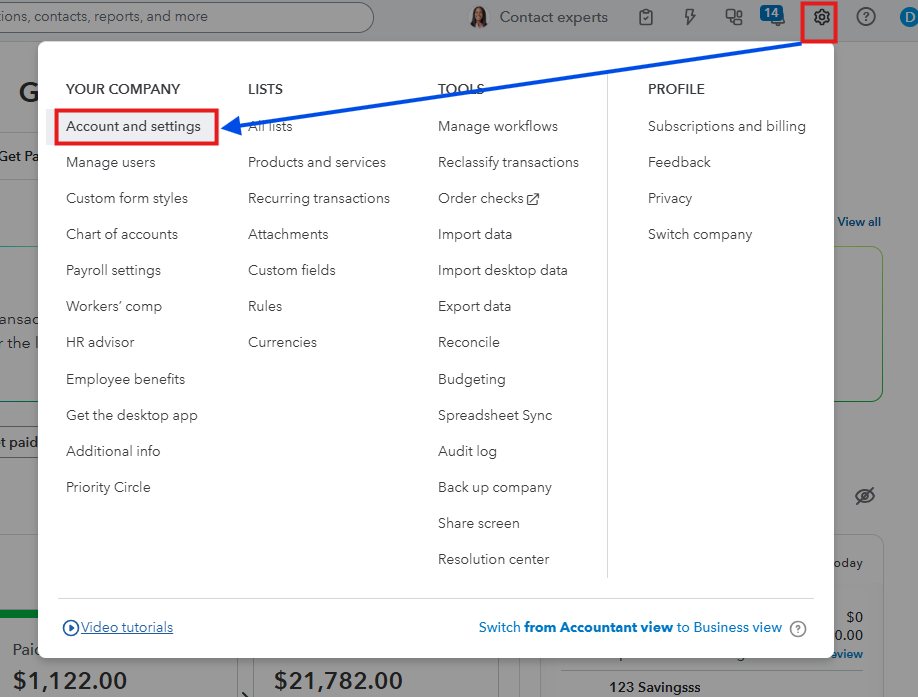Toggle the hide-amounts eye icon
The image size is (918, 697).
click(865, 496)
